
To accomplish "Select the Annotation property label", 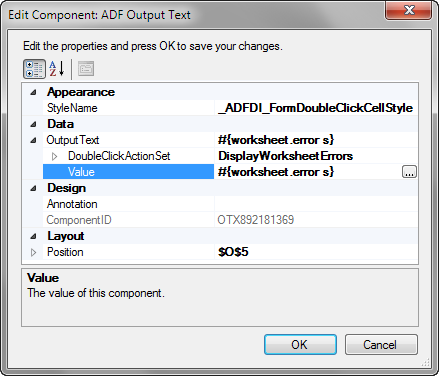I will click(x=72, y=204).
